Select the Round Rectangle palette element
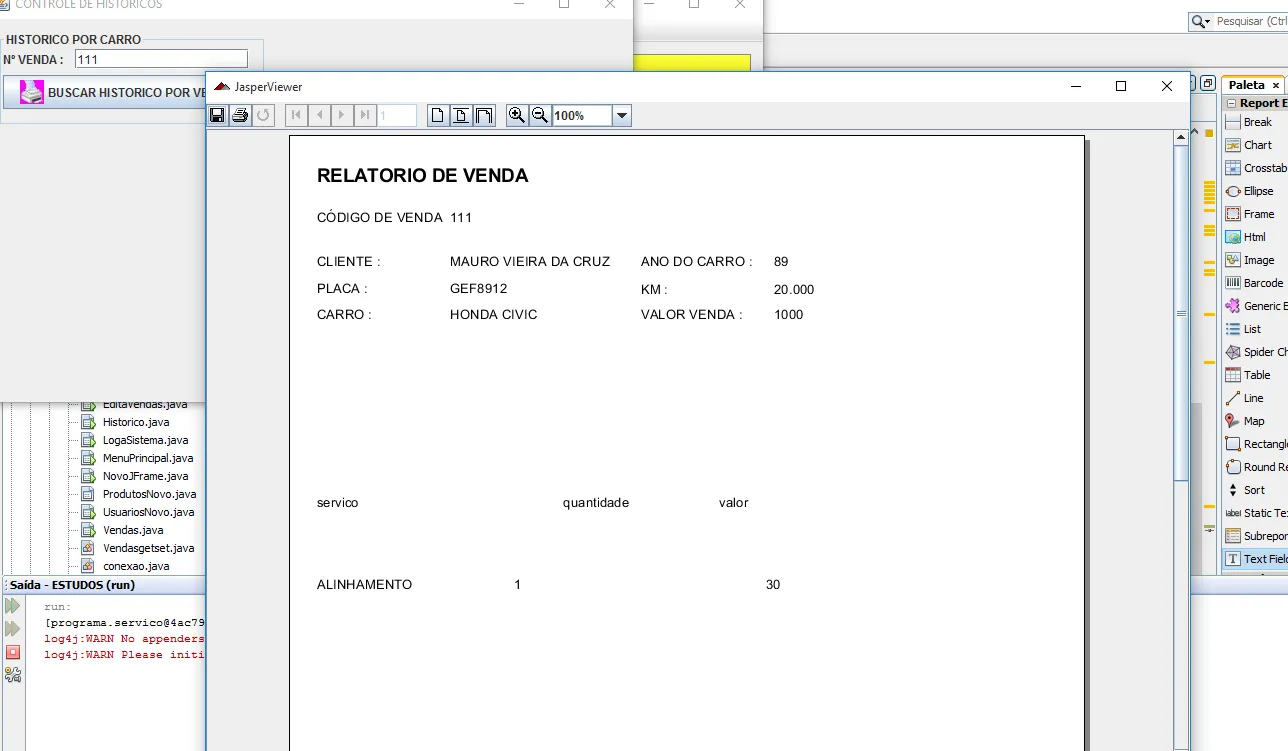The height and width of the screenshot is (751, 1288). pos(1257,467)
